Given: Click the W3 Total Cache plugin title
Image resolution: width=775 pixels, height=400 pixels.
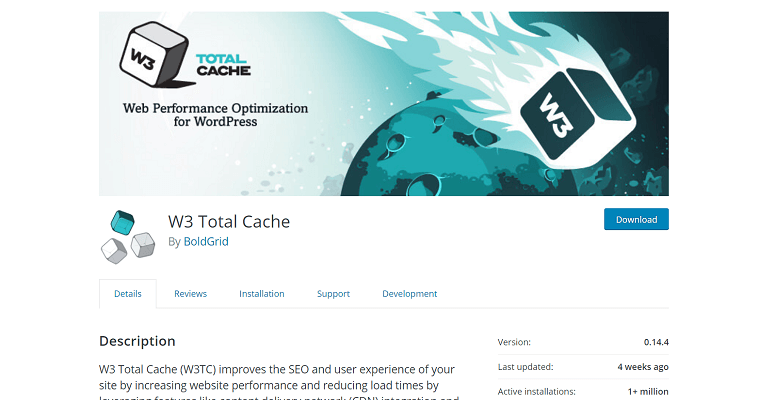Looking at the screenshot, I should [229, 222].
